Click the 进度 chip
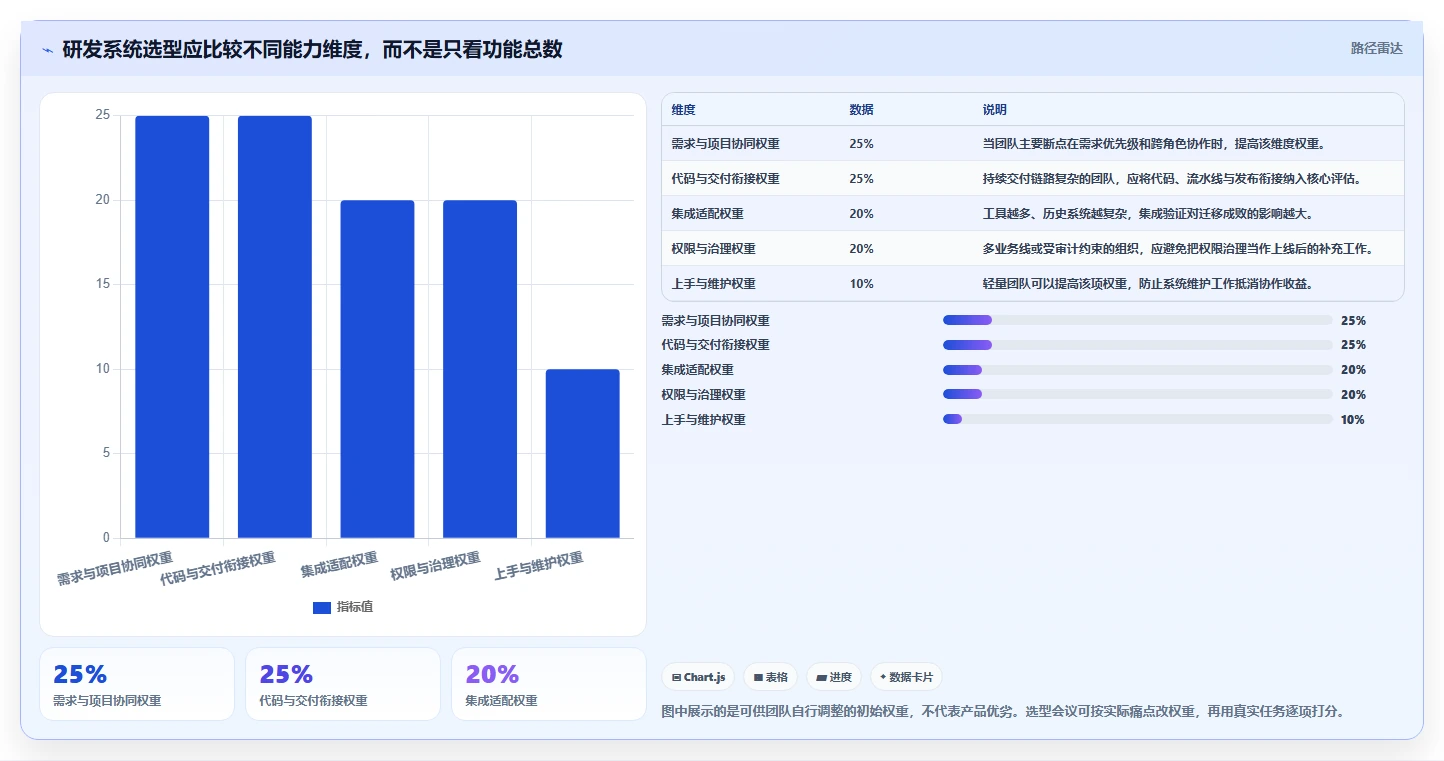Screen dimensions: 1444x761 (x=834, y=677)
